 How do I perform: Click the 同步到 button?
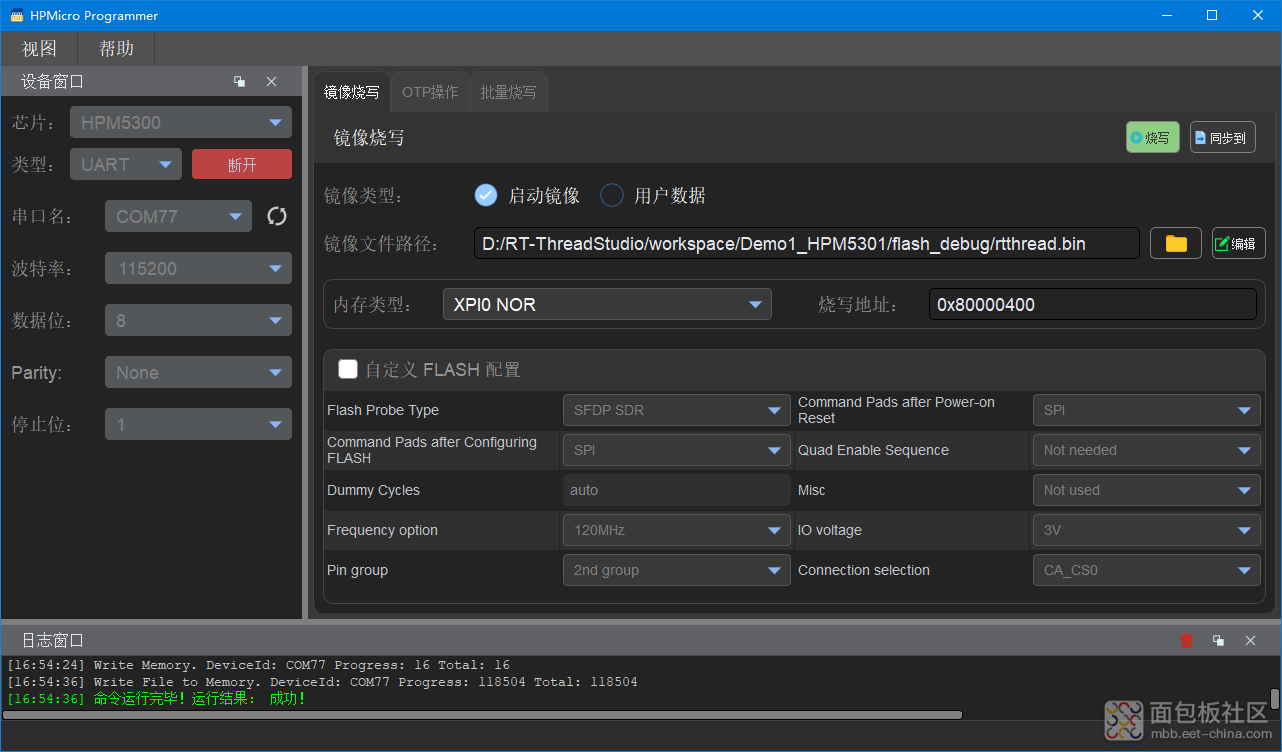pos(1222,138)
